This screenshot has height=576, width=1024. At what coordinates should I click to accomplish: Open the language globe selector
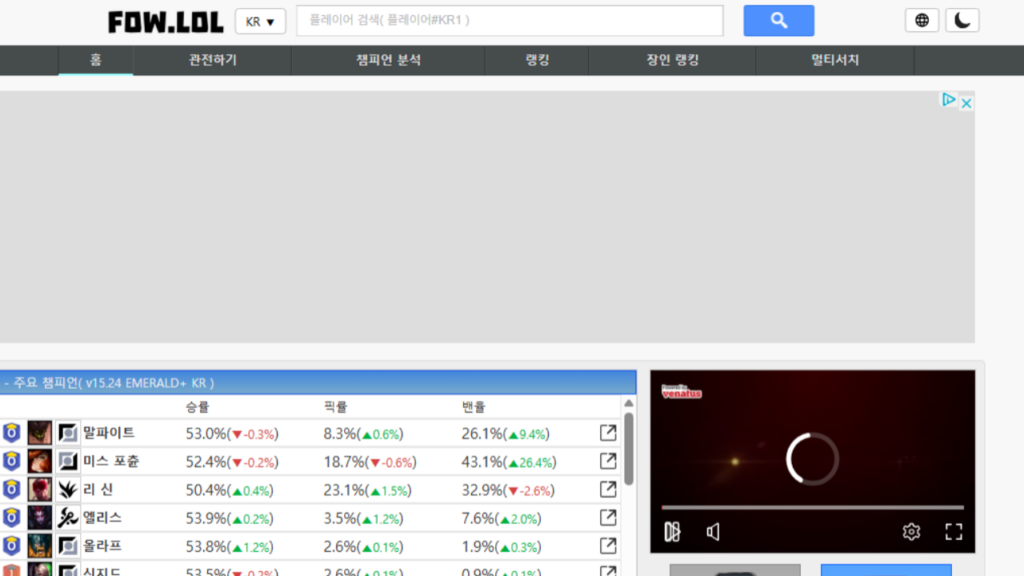[x=921, y=21]
